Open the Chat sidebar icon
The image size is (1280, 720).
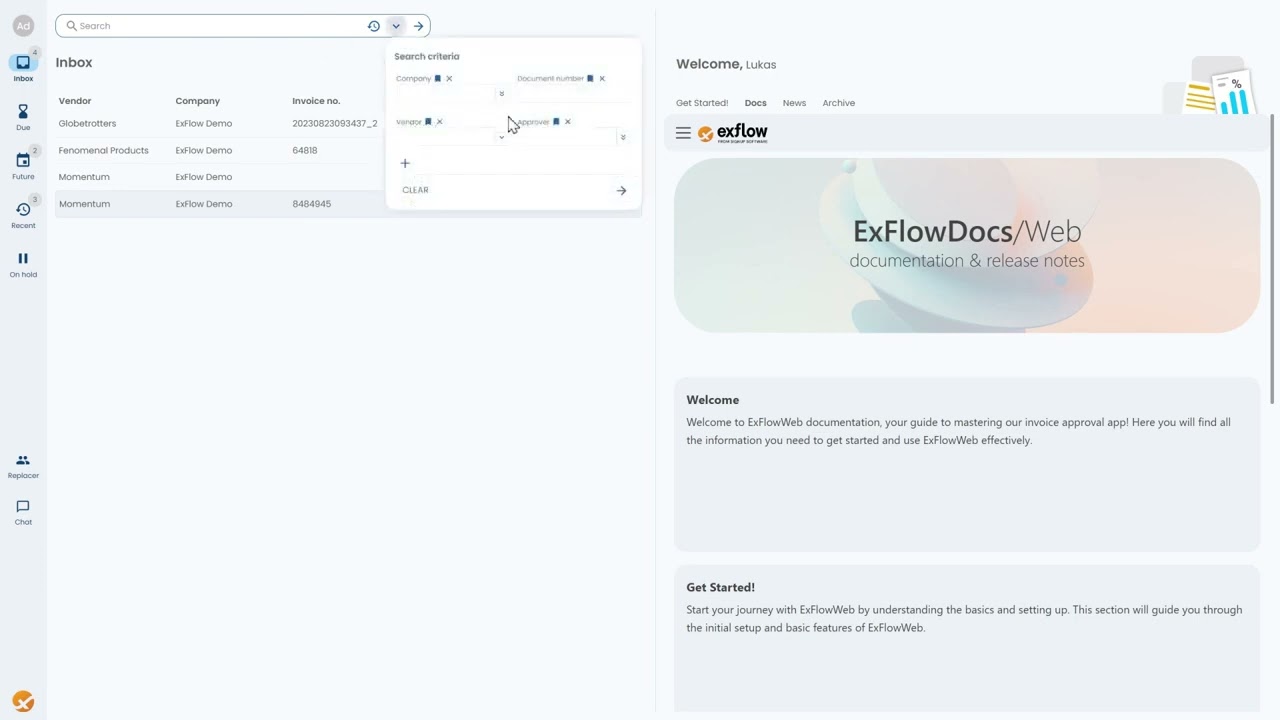(23, 512)
